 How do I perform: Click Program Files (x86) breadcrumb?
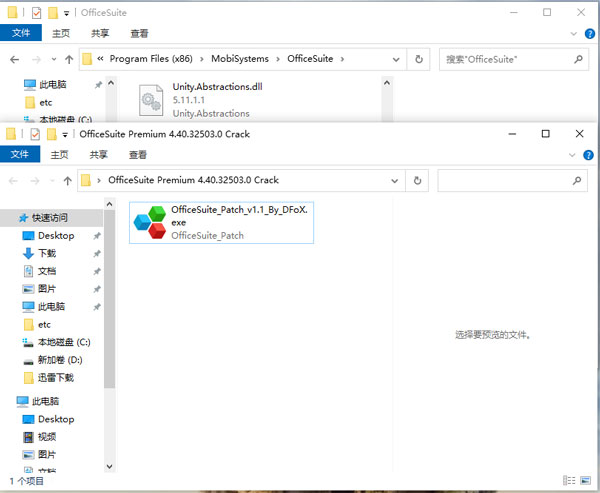coord(151,59)
